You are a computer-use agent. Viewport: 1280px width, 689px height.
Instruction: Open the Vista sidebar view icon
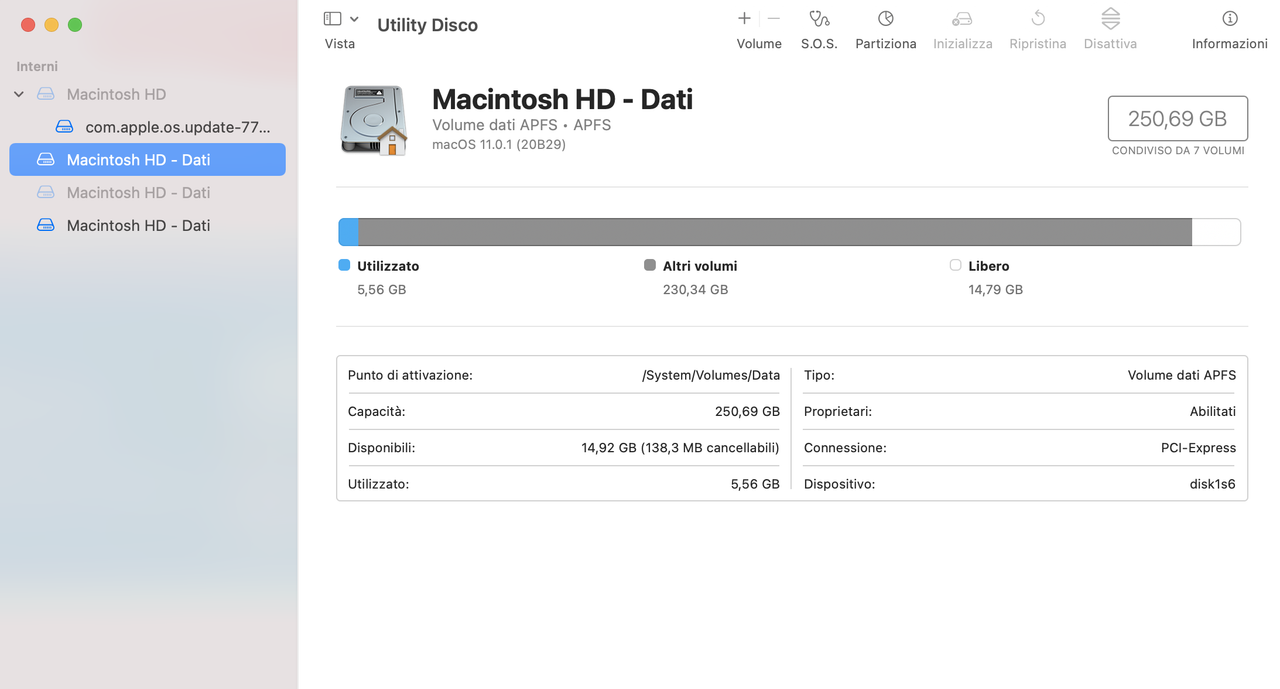[333, 19]
